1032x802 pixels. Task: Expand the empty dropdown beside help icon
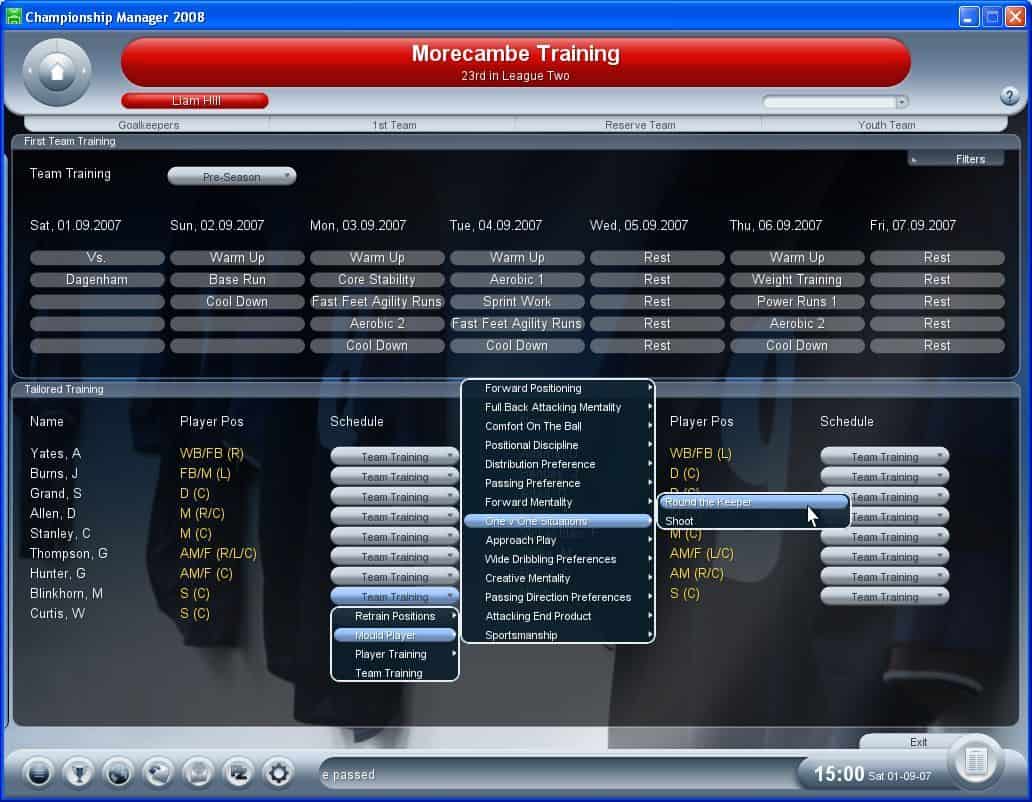click(x=835, y=102)
